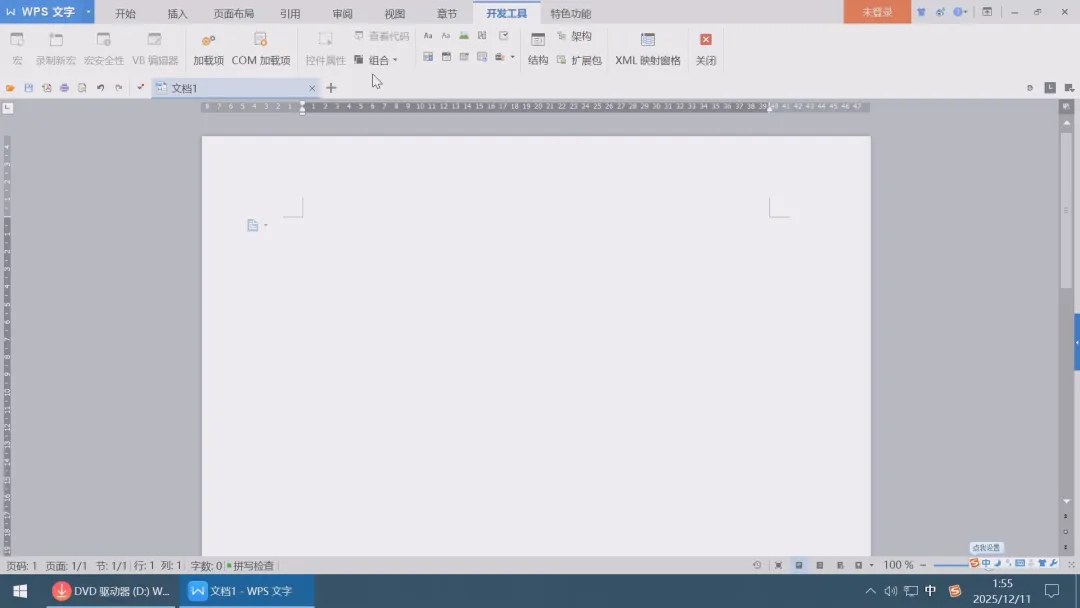The width and height of the screenshot is (1080, 608).
Task: Click the zoom slider track
Action: coord(952,565)
